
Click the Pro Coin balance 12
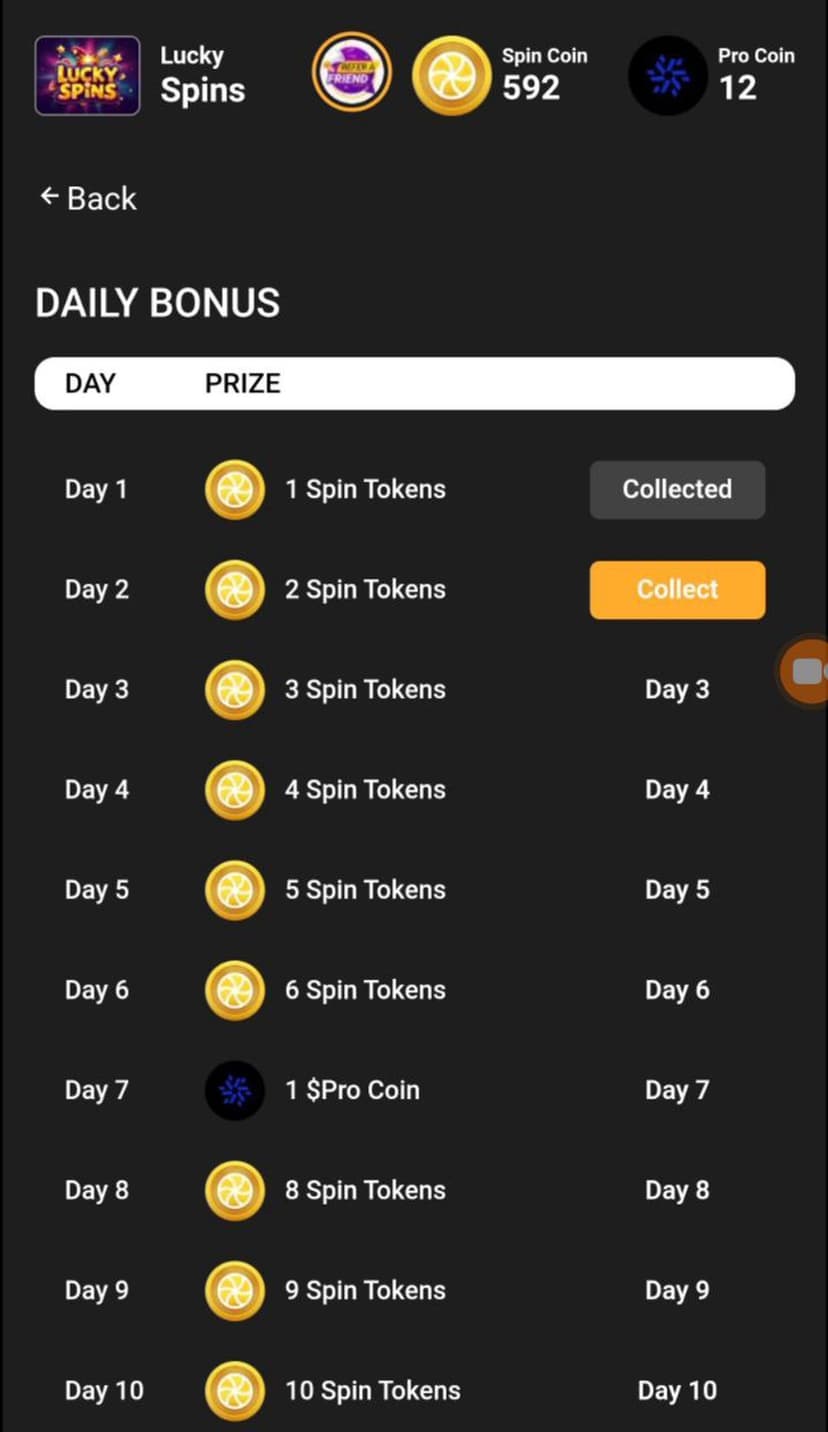coord(738,88)
